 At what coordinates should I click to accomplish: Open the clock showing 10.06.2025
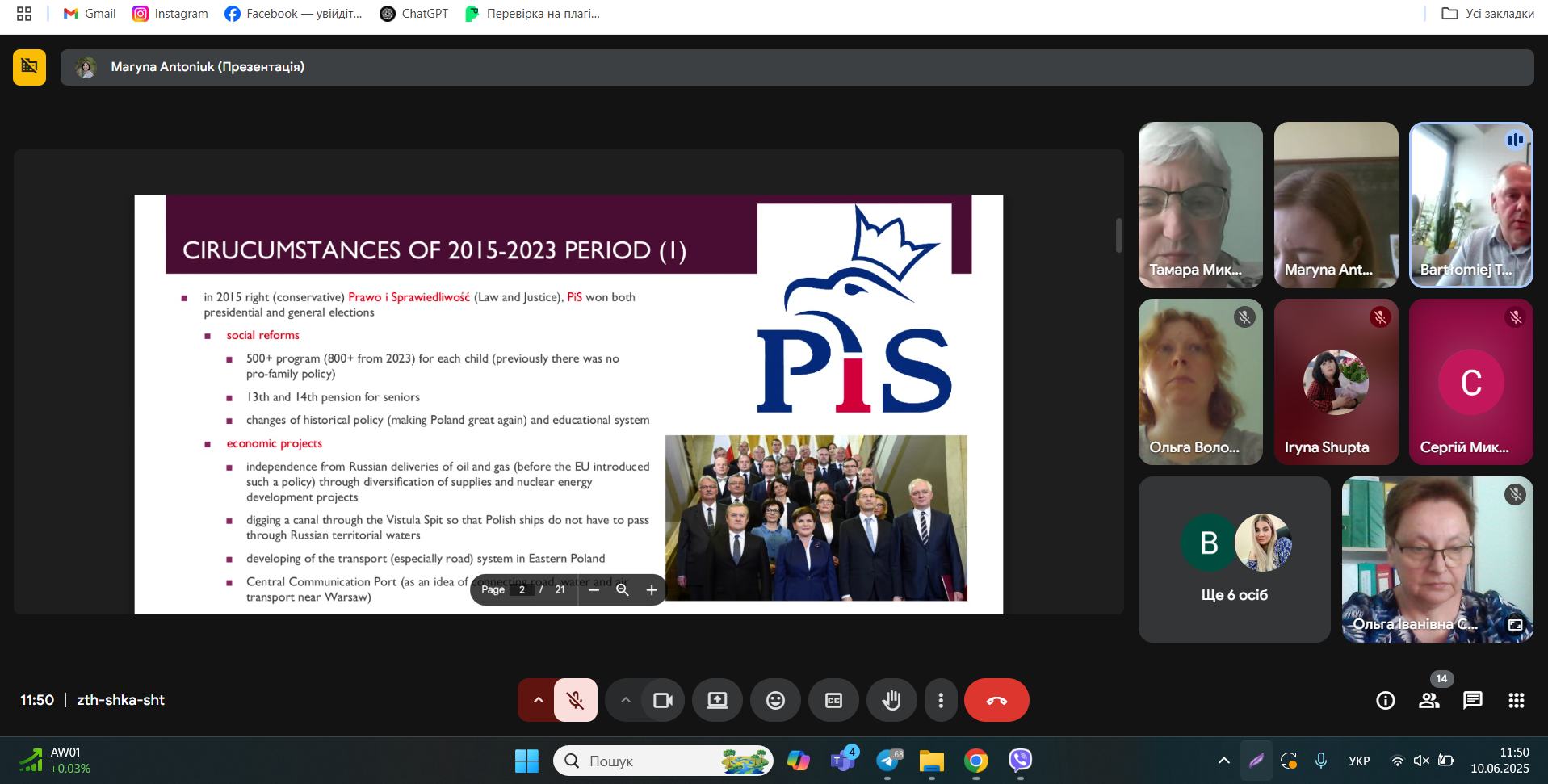pos(1500,761)
